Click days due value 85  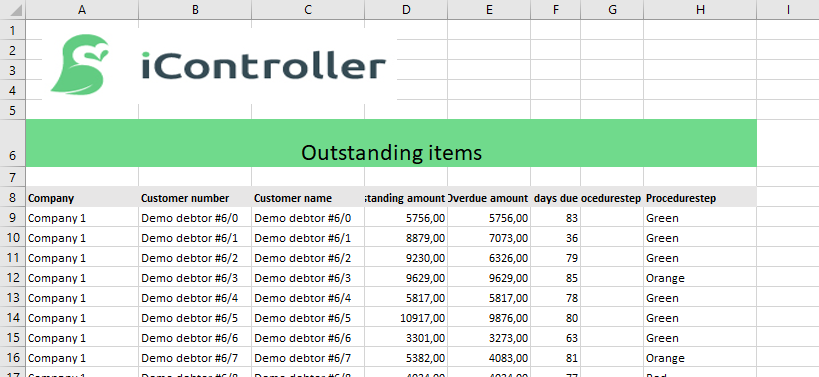click(x=555, y=277)
